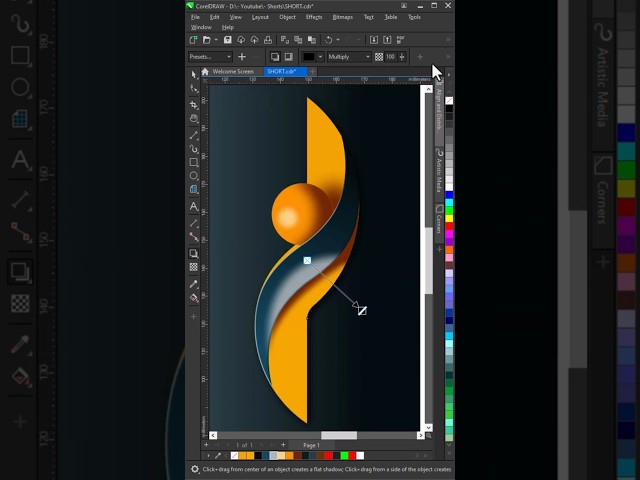
Task: Open the Presets dropdown
Action: [x=210, y=57]
